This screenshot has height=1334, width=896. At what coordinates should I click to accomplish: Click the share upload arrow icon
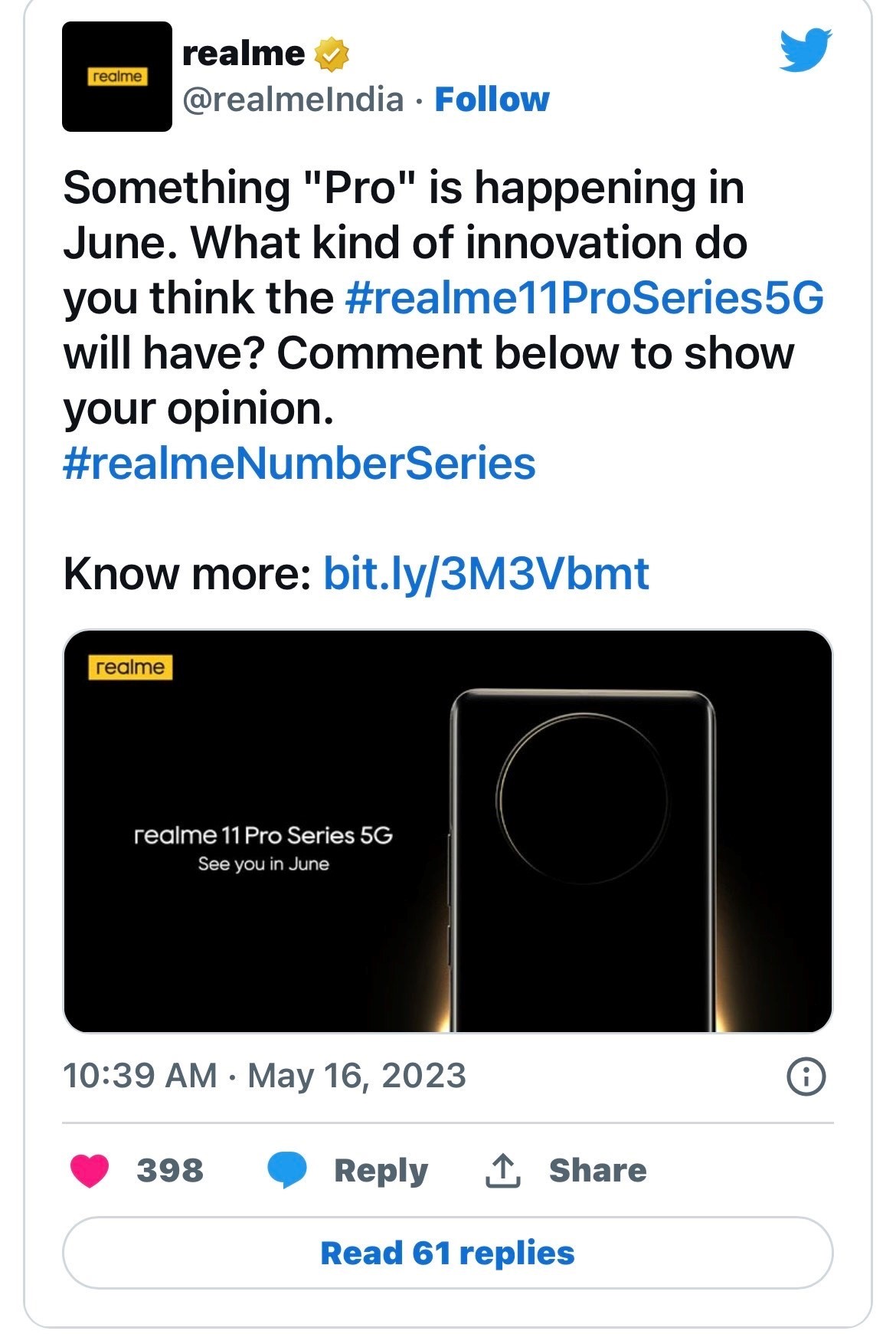pyautogui.click(x=502, y=1170)
